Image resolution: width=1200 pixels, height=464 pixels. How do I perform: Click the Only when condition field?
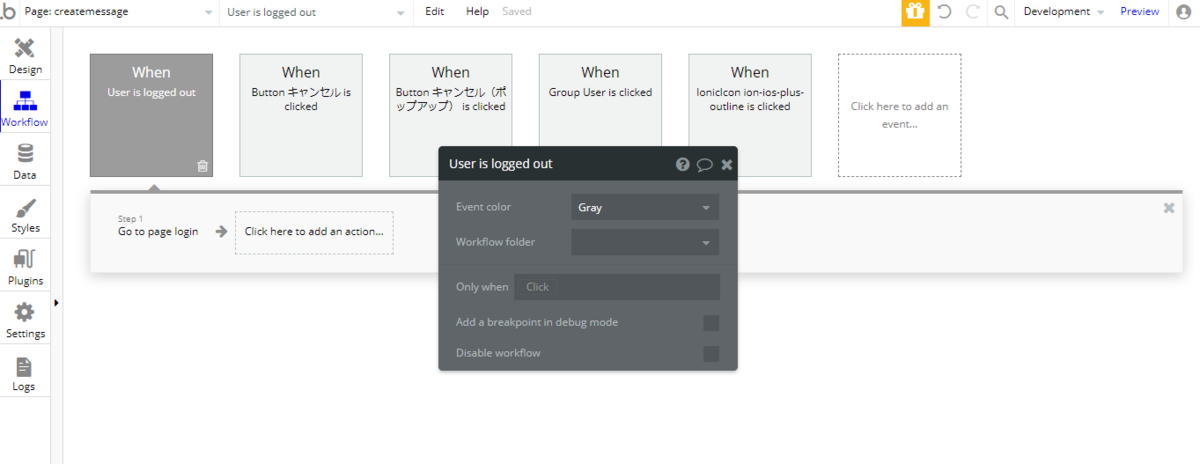pyautogui.click(x=617, y=287)
